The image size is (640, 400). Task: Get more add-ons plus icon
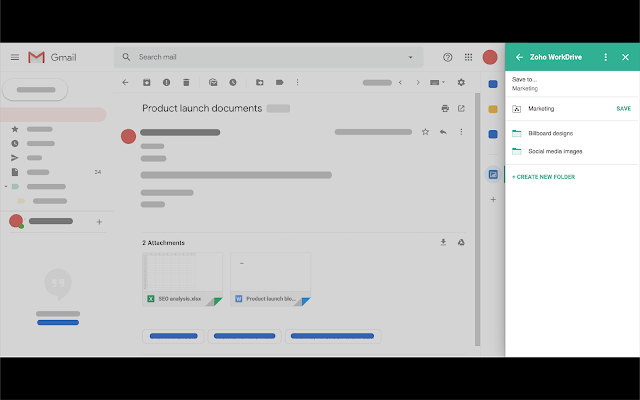coord(493,200)
